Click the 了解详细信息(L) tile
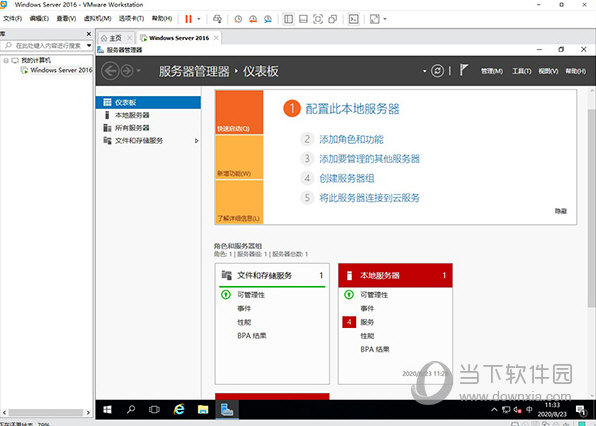The height and width of the screenshot is (426, 596). pos(239,202)
